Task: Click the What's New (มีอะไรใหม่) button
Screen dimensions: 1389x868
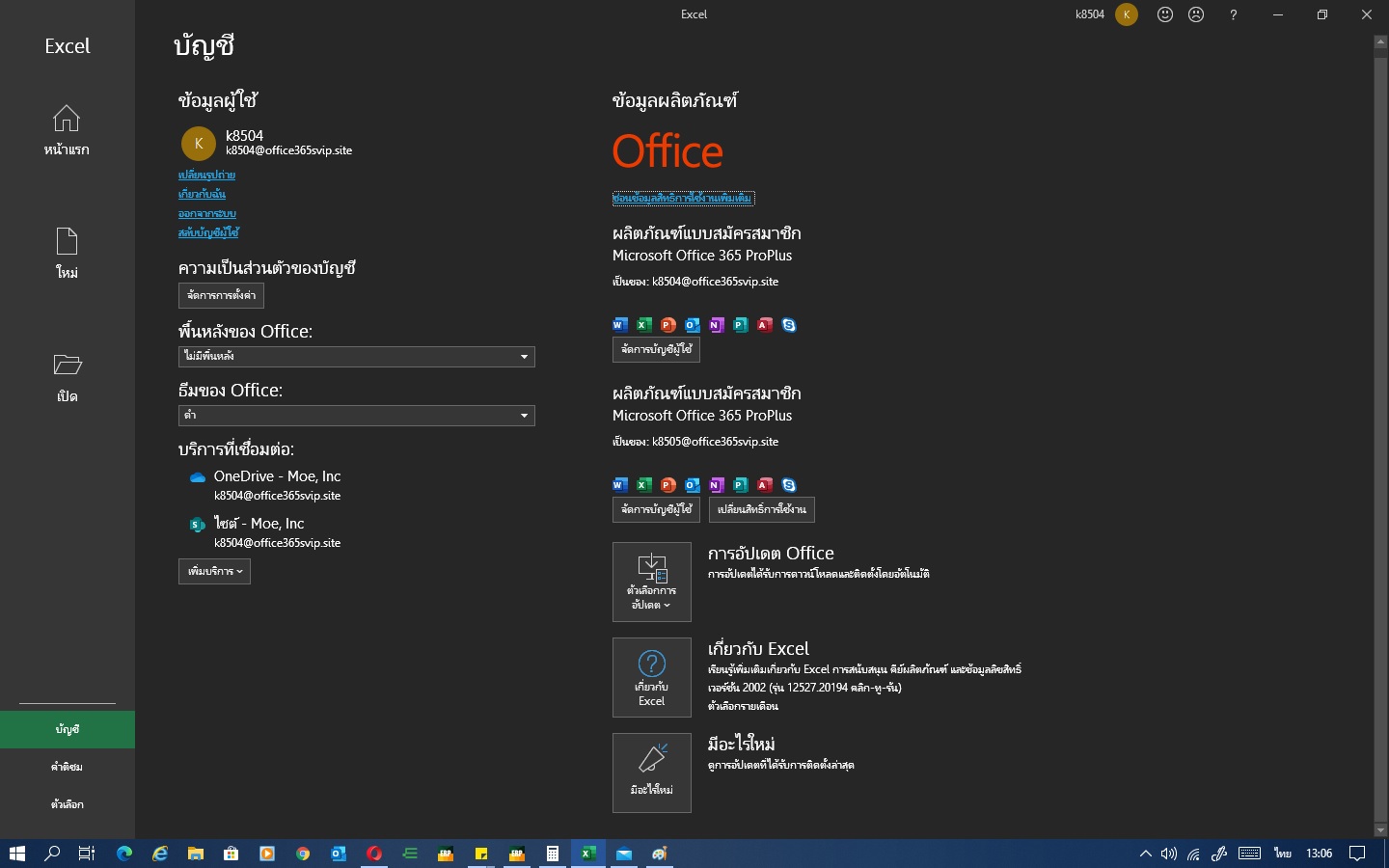Action: click(652, 773)
